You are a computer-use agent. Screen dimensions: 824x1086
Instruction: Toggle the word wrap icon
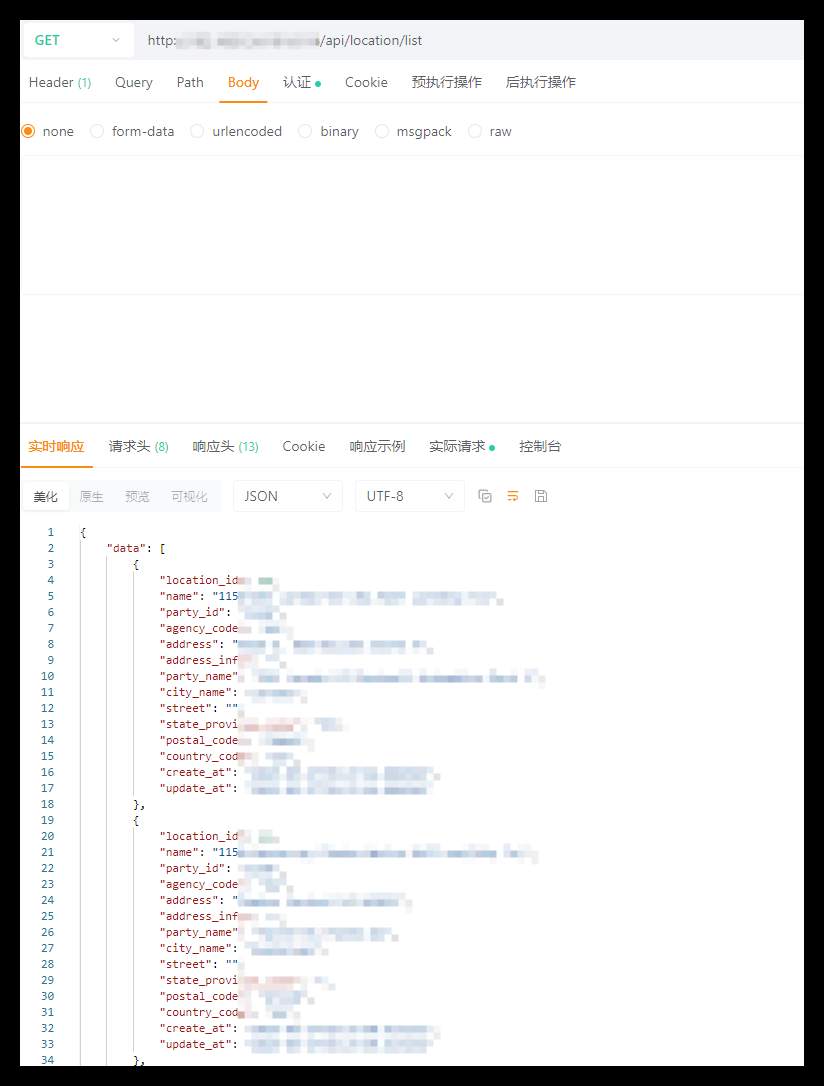[513, 496]
